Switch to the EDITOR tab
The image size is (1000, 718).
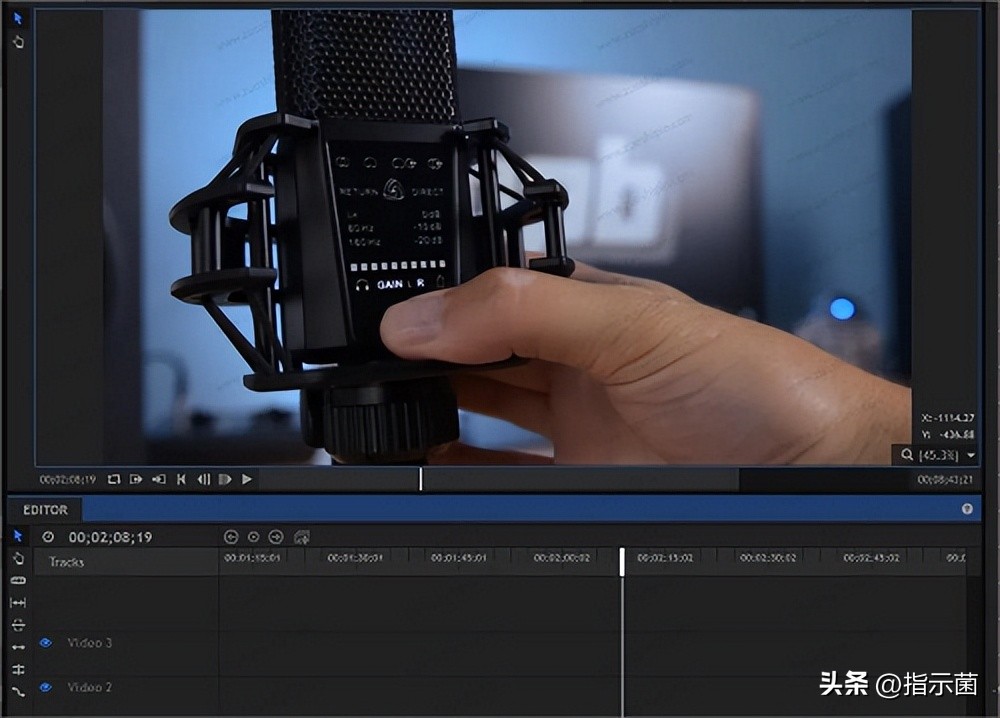pyautogui.click(x=45, y=510)
